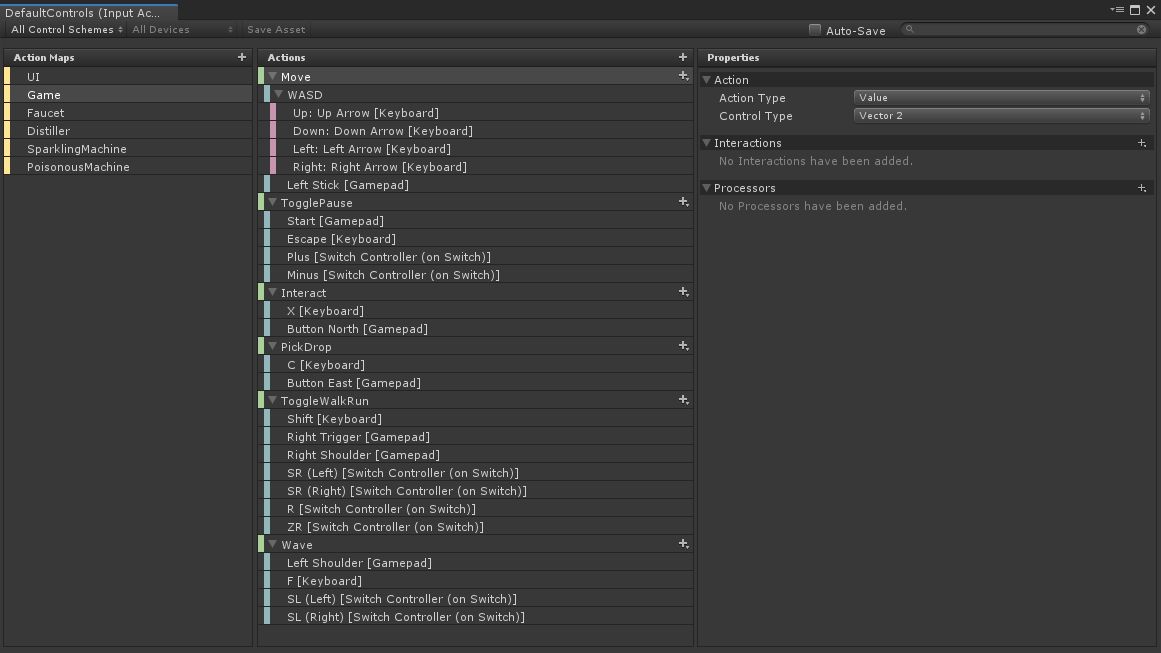Add binding to ToggleWalkRun action
The width and height of the screenshot is (1161, 653).
pos(683,401)
